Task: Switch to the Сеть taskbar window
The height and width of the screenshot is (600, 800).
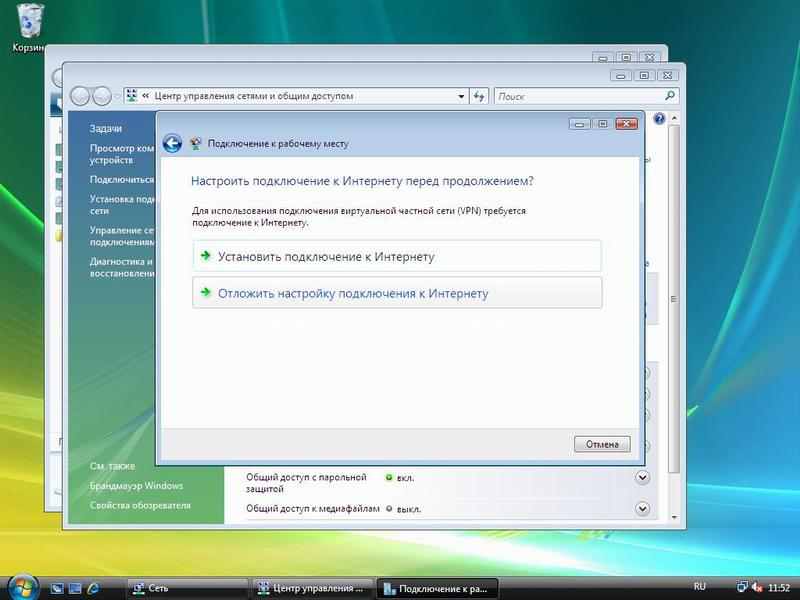Action: (x=187, y=588)
